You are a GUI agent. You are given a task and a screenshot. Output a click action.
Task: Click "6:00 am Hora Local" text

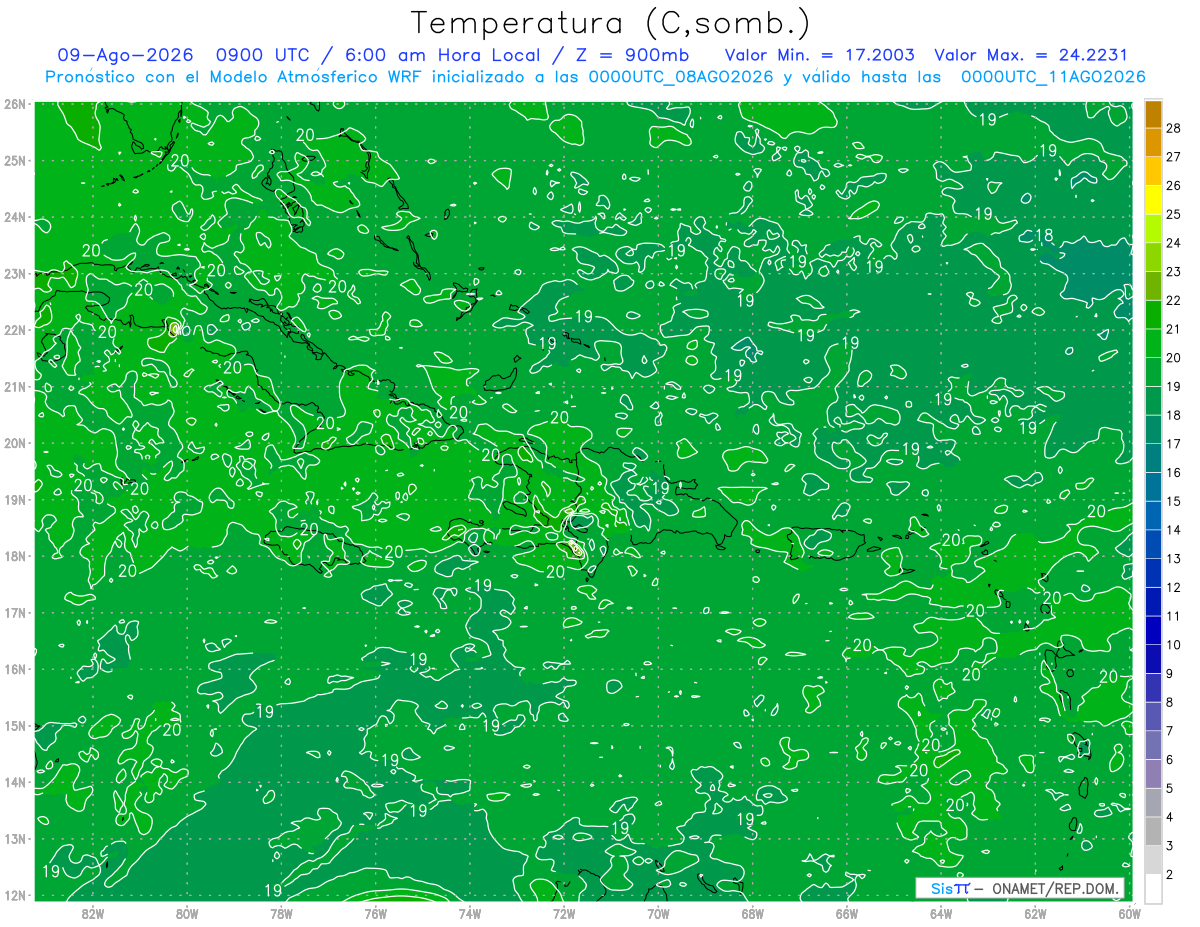click(443, 55)
